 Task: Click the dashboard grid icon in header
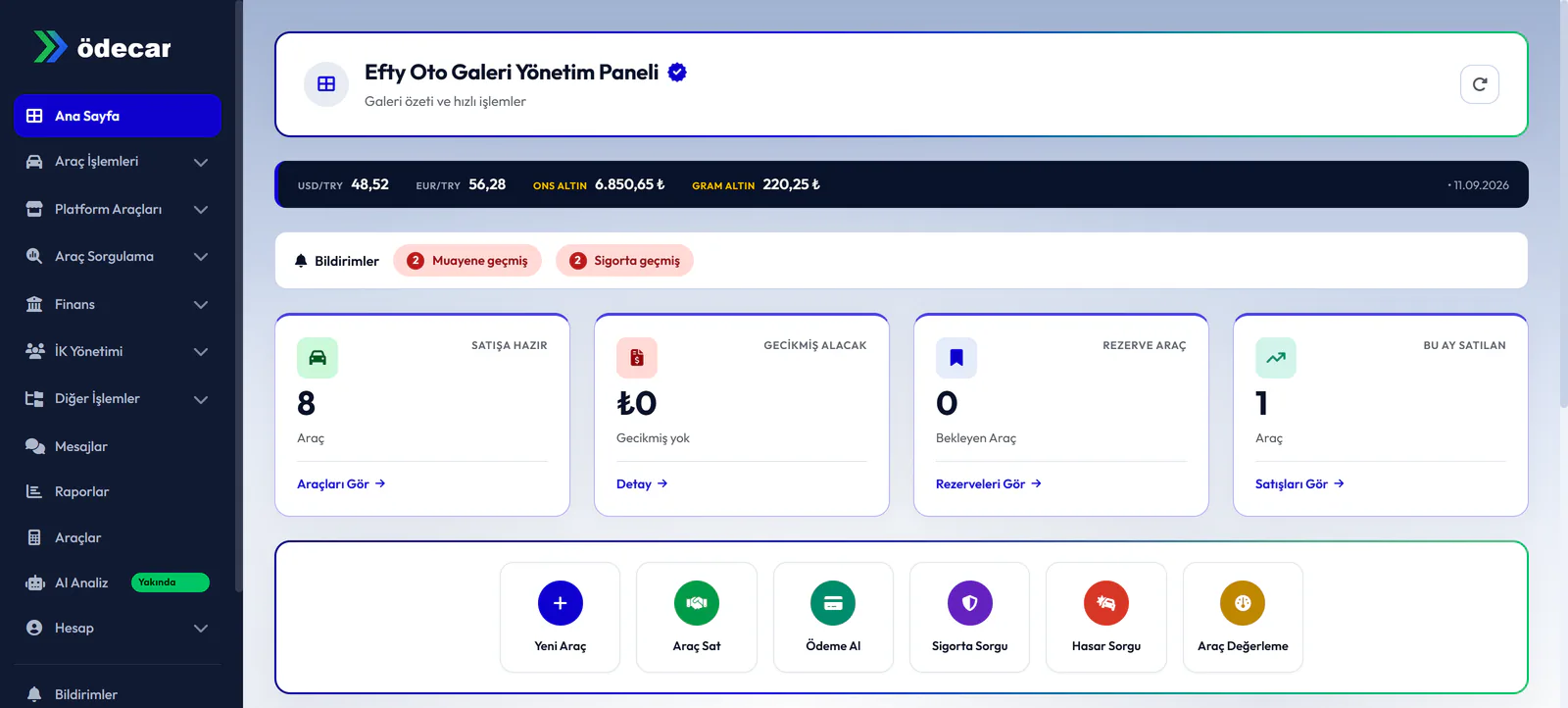[326, 84]
